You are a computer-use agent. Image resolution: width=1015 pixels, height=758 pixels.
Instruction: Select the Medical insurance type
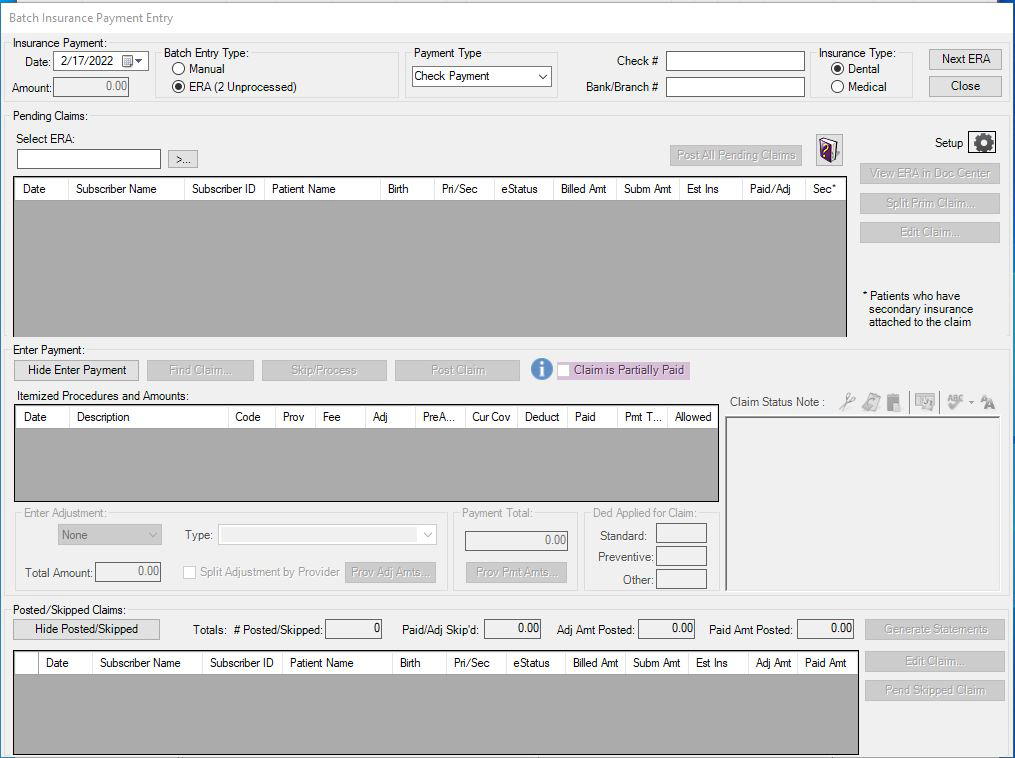tap(838, 87)
